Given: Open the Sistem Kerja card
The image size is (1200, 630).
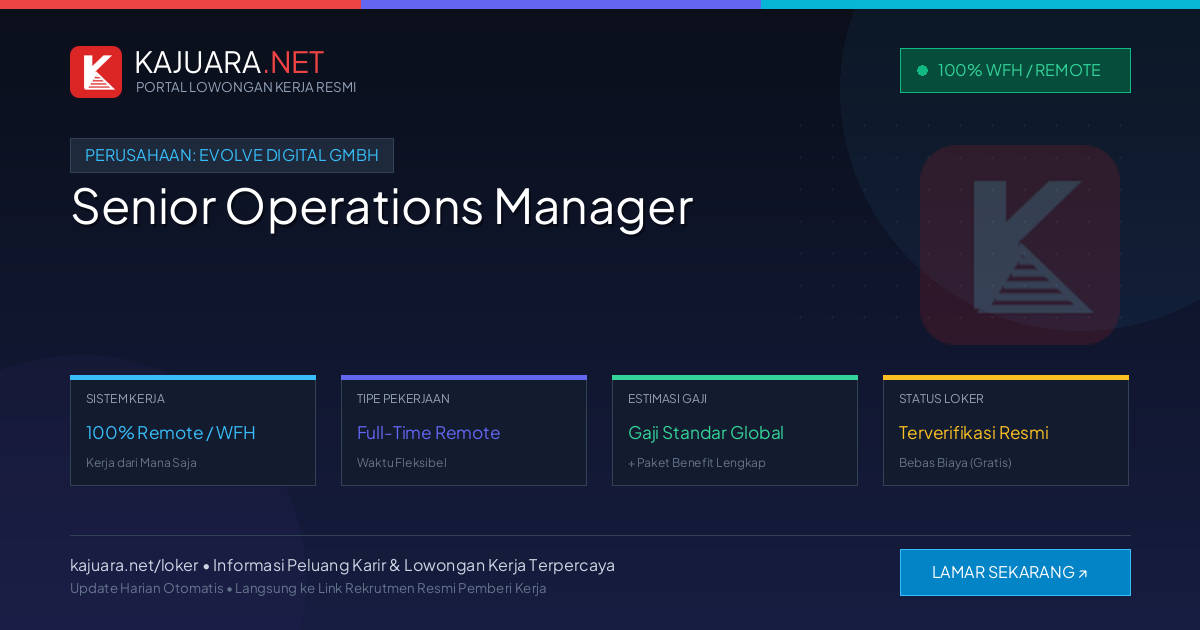Looking at the screenshot, I should (x=193, y=431).
